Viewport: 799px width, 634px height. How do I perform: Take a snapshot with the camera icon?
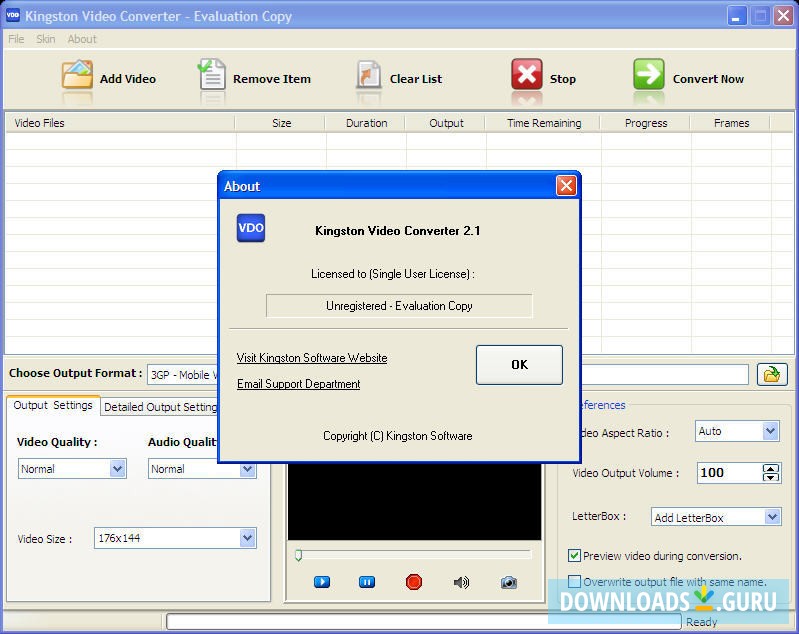point(509,582)
